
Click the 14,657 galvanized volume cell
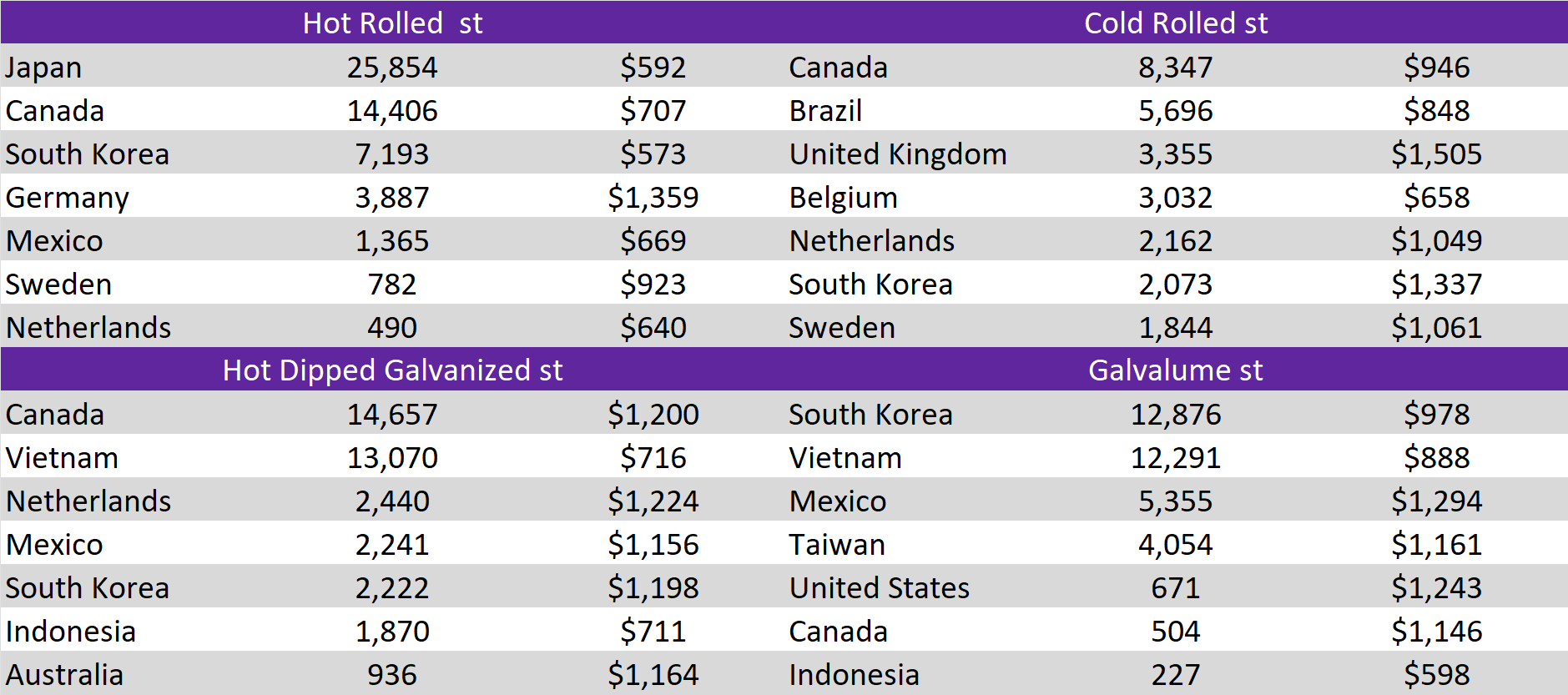pyautogui.click(x=392, y=415)
